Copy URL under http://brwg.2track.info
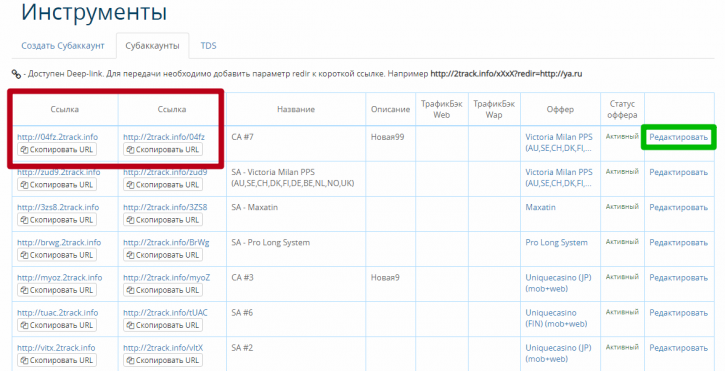The image size is (725, 371). [57, 255]
